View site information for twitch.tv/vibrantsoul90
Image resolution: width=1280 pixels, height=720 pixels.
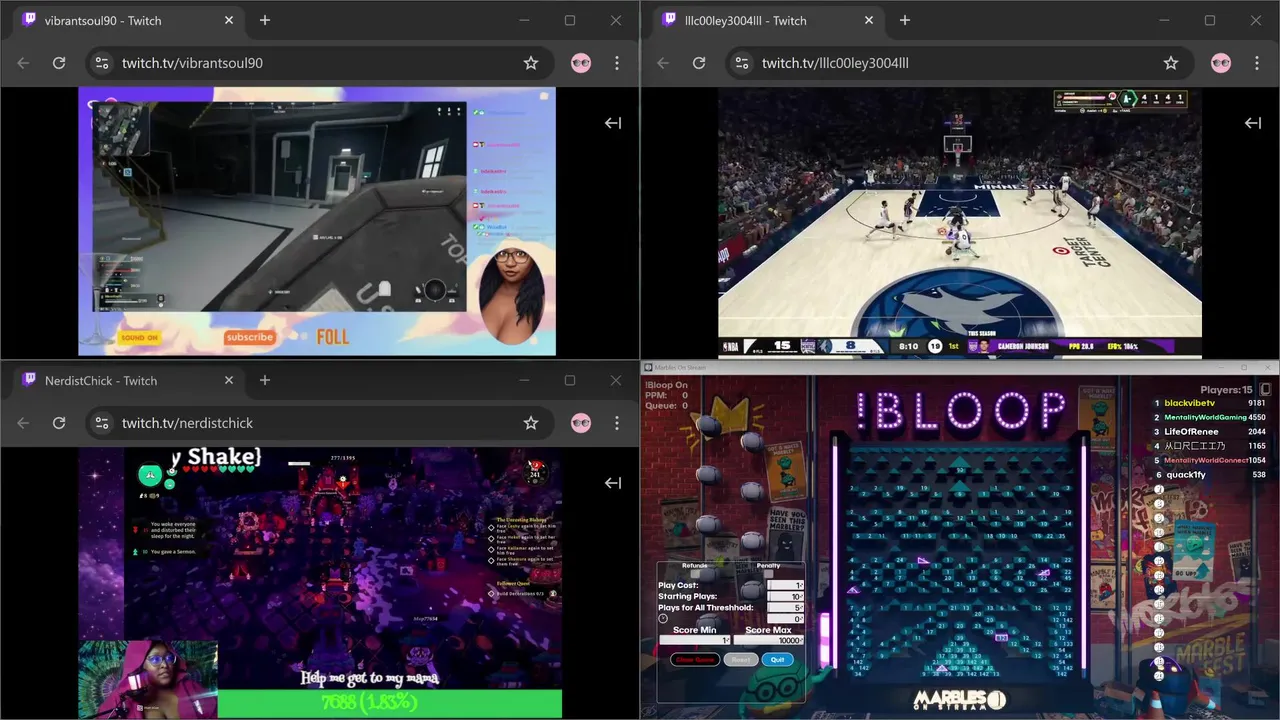[x=101, y=63]
